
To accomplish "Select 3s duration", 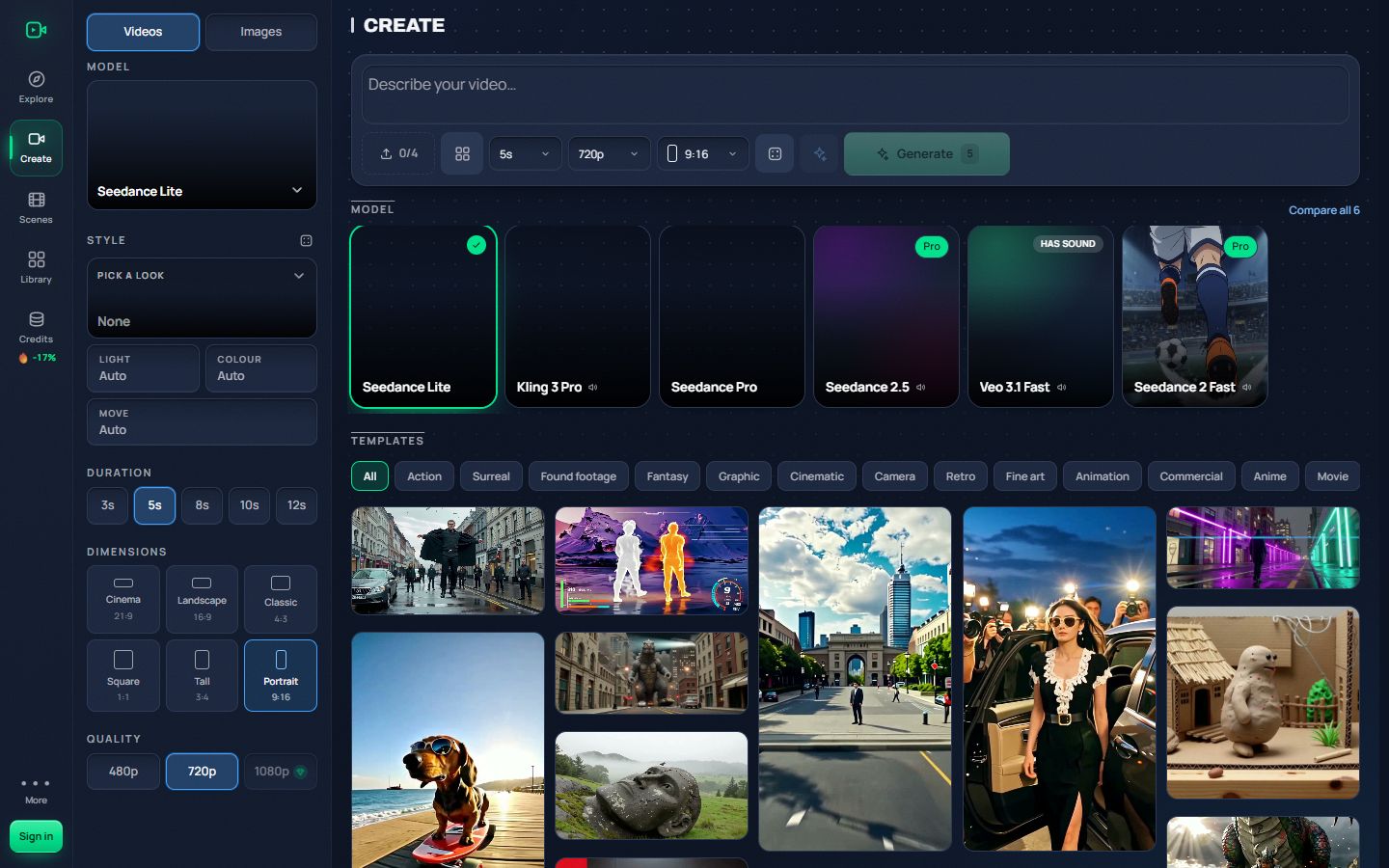I will point(107,505).
